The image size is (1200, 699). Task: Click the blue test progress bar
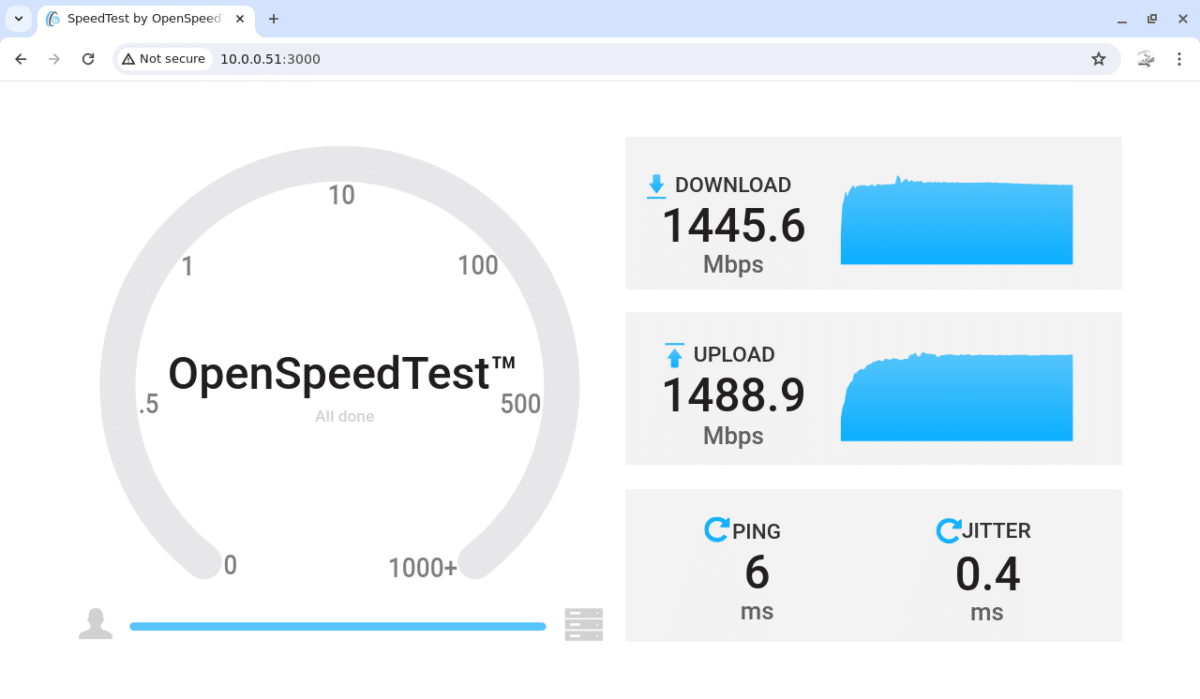338,627
